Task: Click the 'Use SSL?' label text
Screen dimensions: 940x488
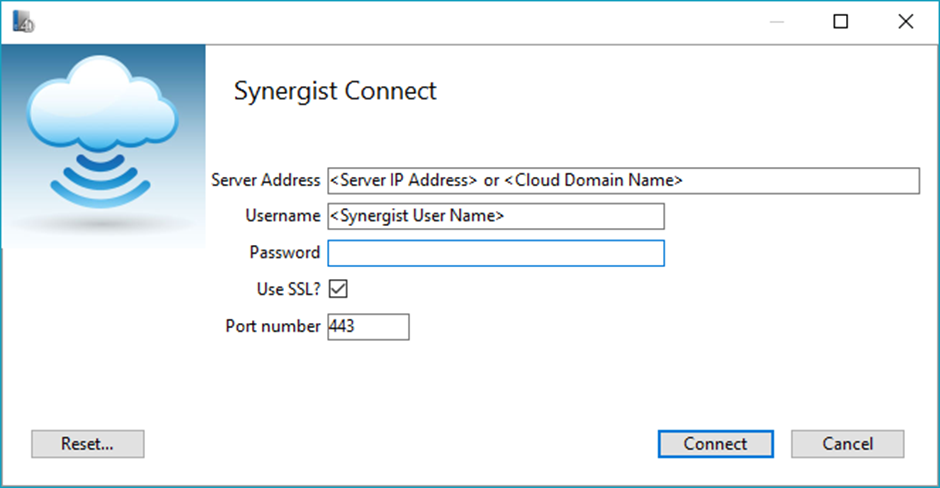Action: [288, 289]
